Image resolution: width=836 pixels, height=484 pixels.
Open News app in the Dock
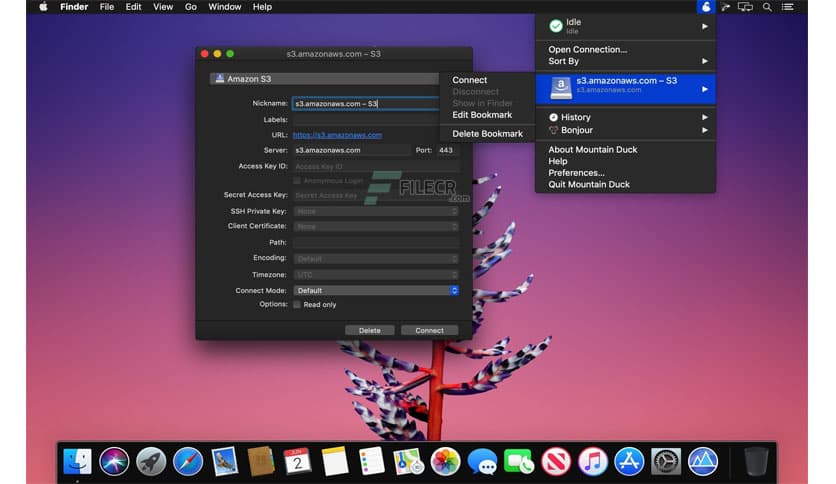tap(556, 461)
